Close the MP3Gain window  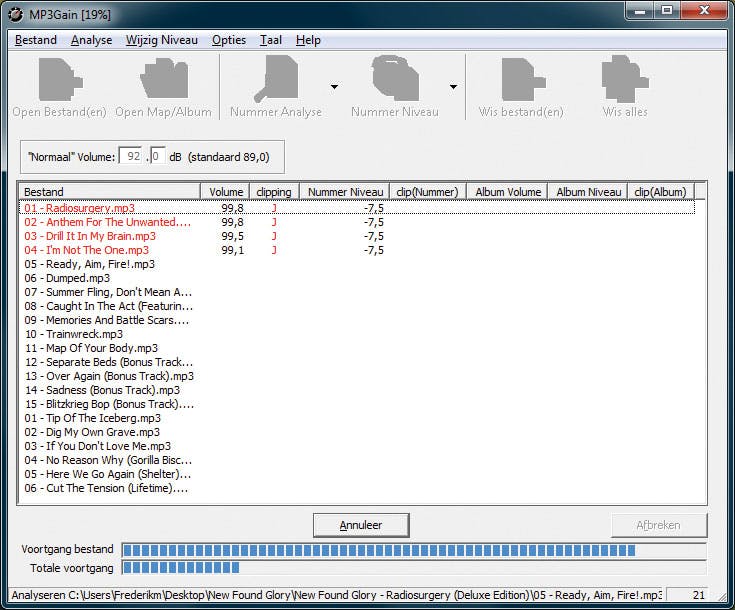[704, 11]
